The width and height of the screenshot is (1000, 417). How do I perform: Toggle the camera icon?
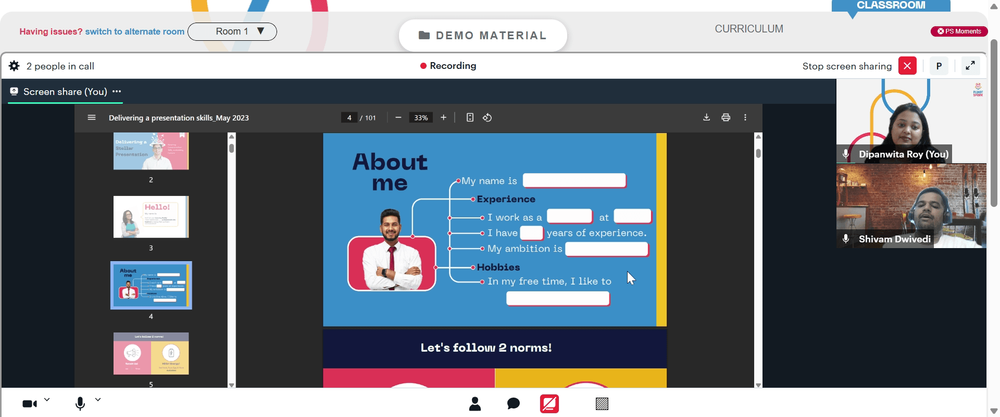pos(29,404)
